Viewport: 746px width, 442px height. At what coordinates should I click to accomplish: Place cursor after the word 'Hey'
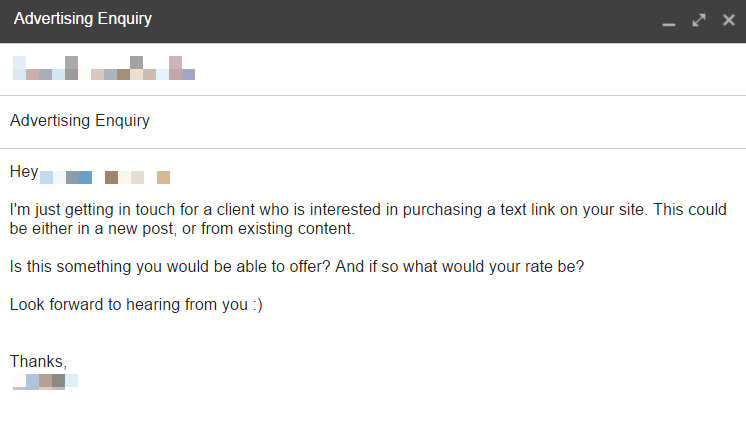[x=38, y=172]
